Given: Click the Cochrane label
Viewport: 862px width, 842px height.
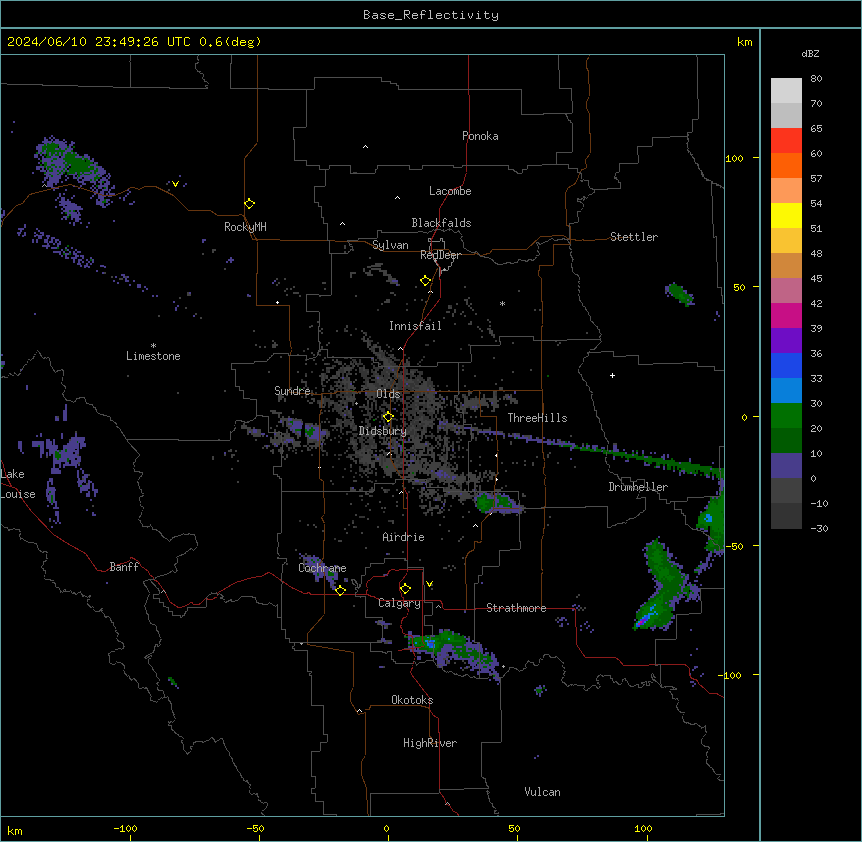Looking at the screenshot, I should [322, 568].
